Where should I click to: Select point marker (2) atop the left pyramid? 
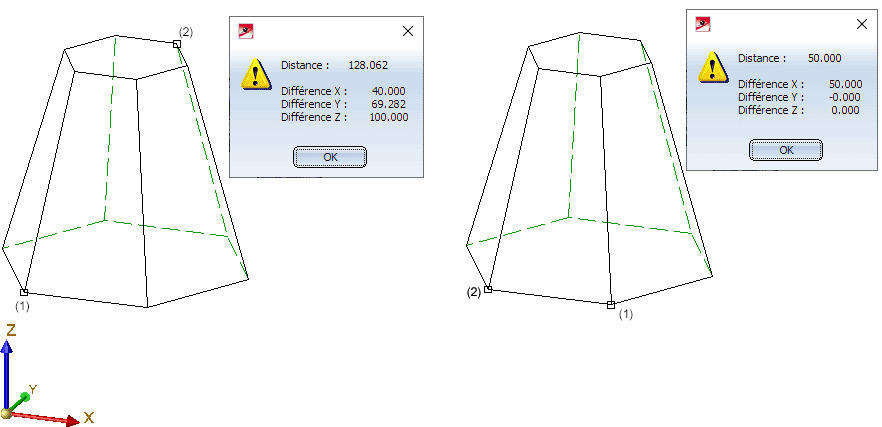pyautogui.click(x=177, y=44)
